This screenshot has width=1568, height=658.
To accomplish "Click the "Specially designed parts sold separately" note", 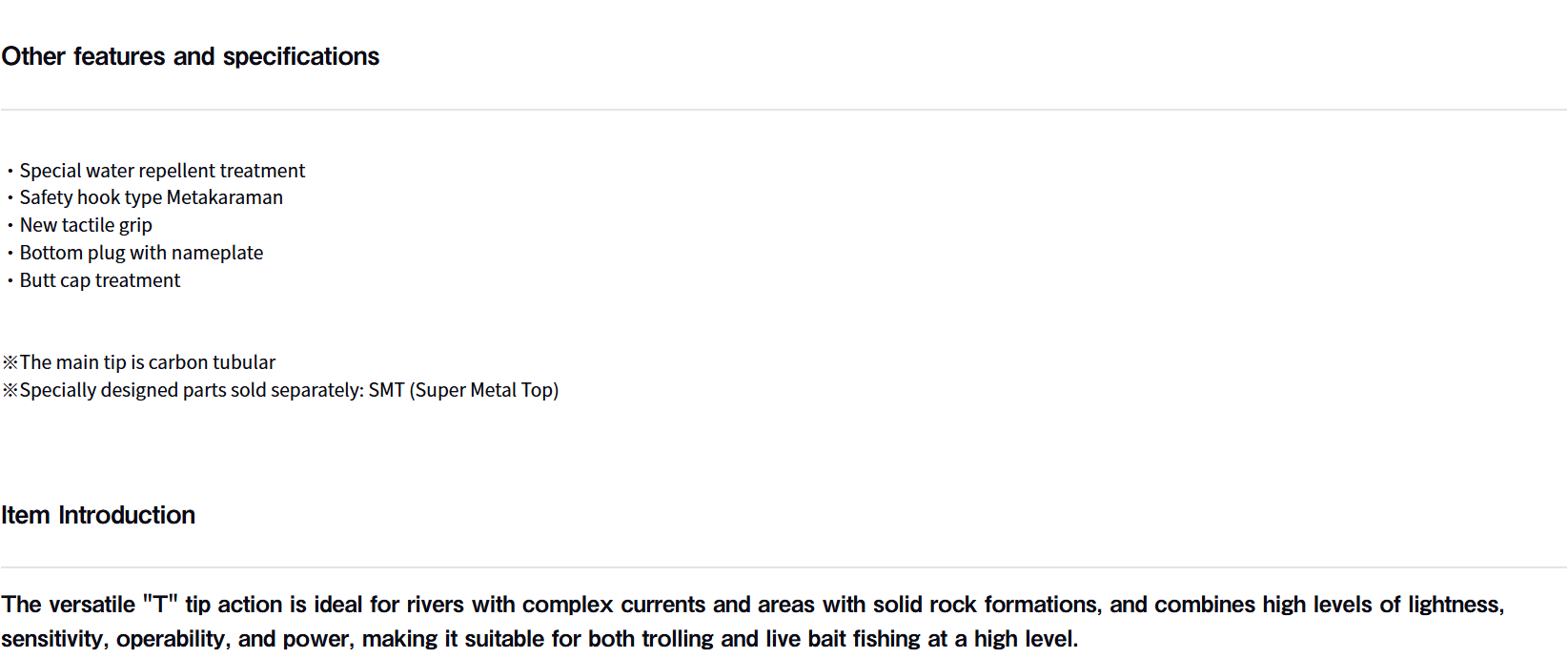I will coord(191,390).
